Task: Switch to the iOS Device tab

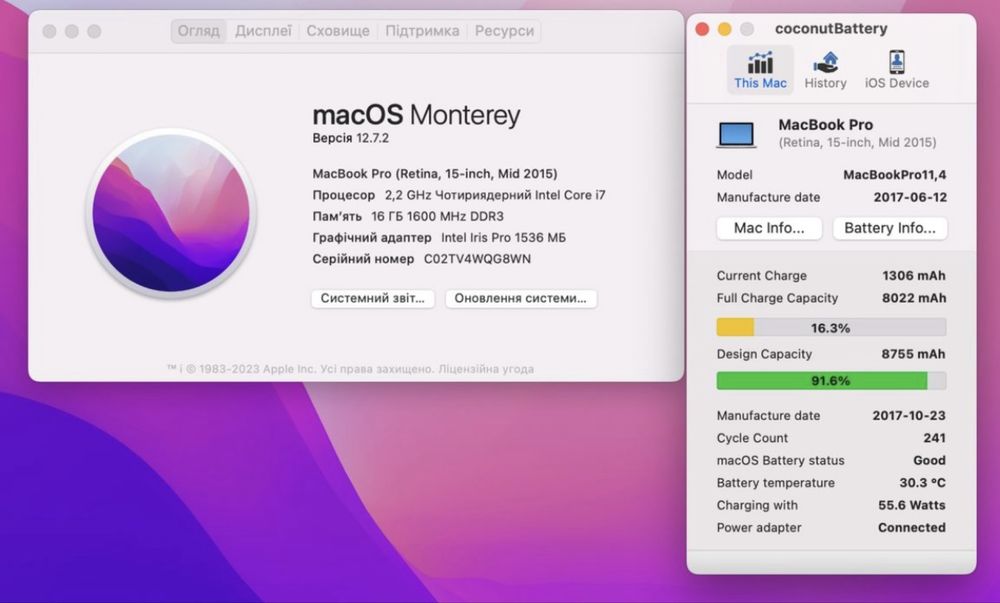Action: 897,70
